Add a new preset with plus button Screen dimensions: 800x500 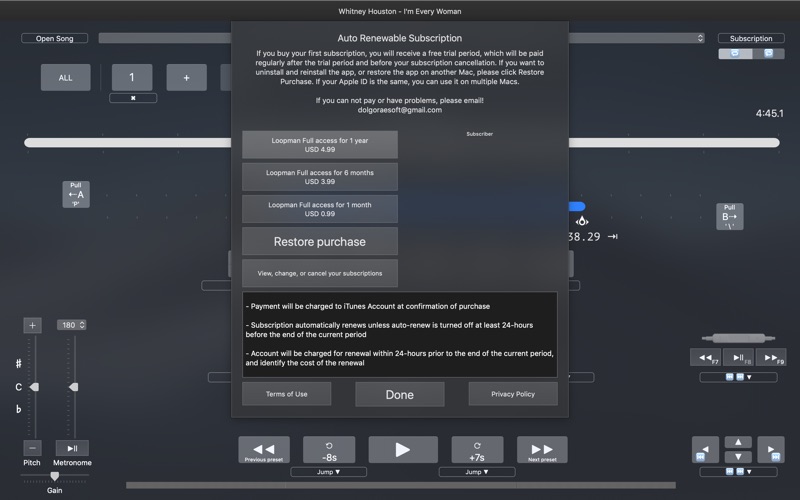[186, 78]
